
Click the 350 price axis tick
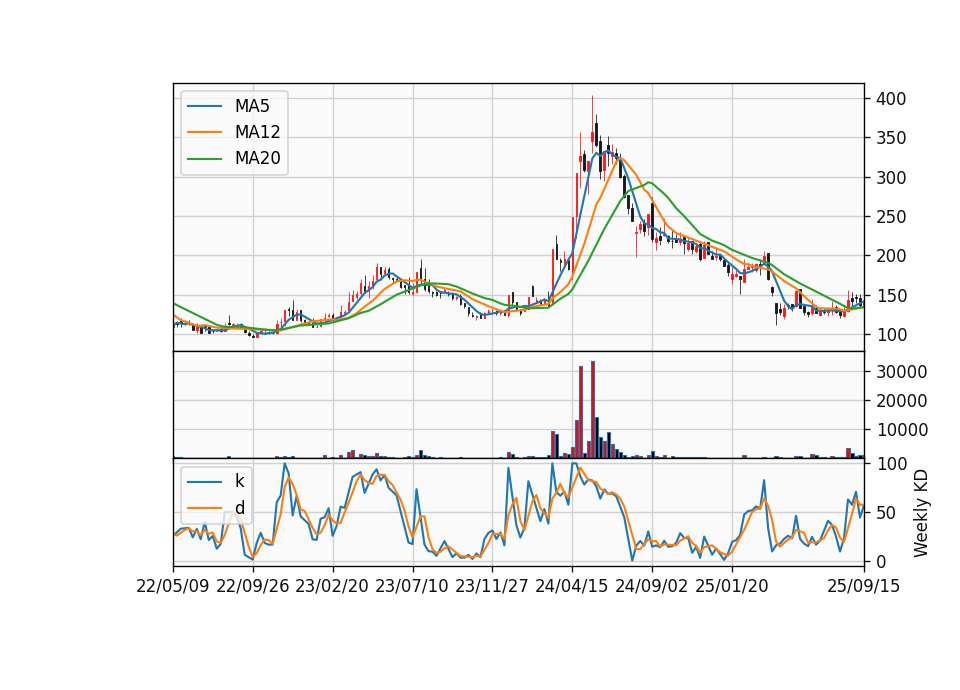click(891, 138)
